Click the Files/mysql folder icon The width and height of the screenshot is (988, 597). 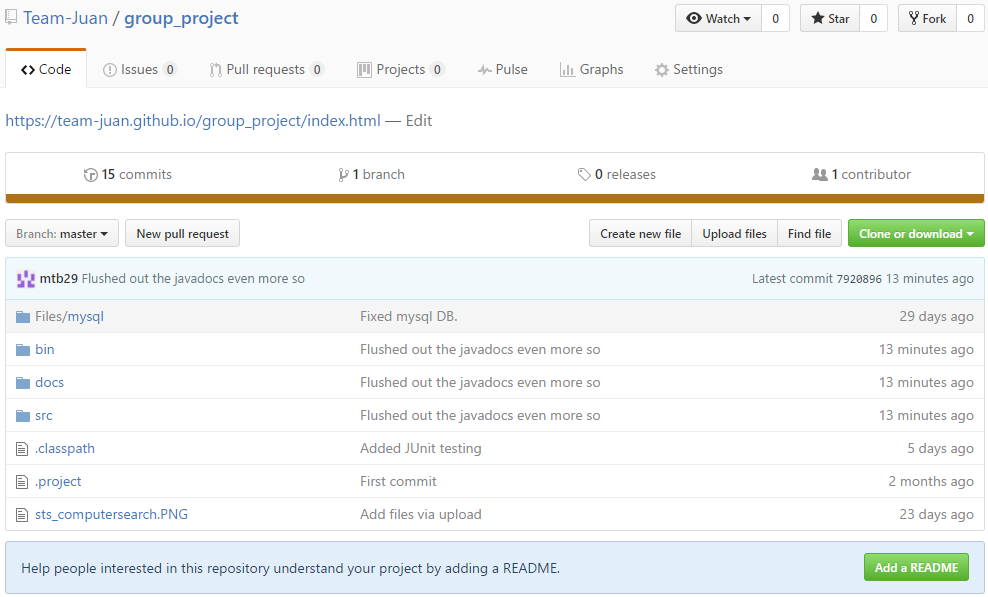click(23, 316)
